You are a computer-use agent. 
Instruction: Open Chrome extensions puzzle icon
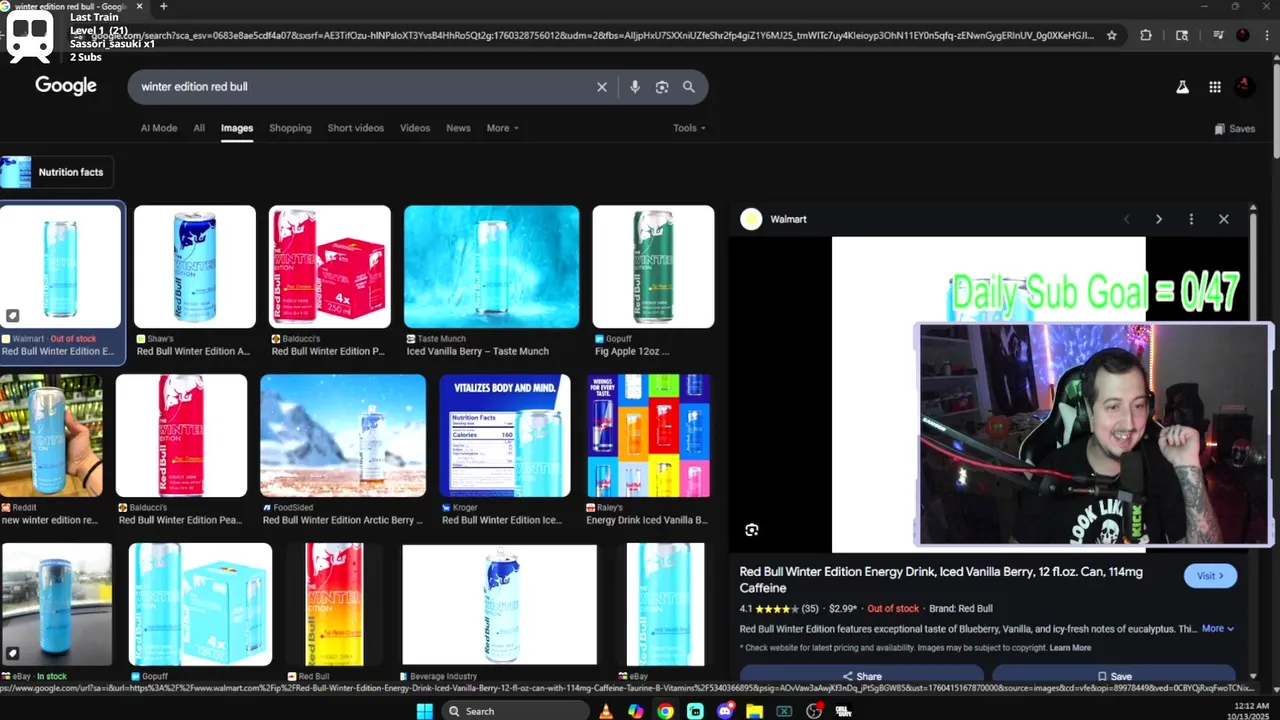[x=1146, y=35]
